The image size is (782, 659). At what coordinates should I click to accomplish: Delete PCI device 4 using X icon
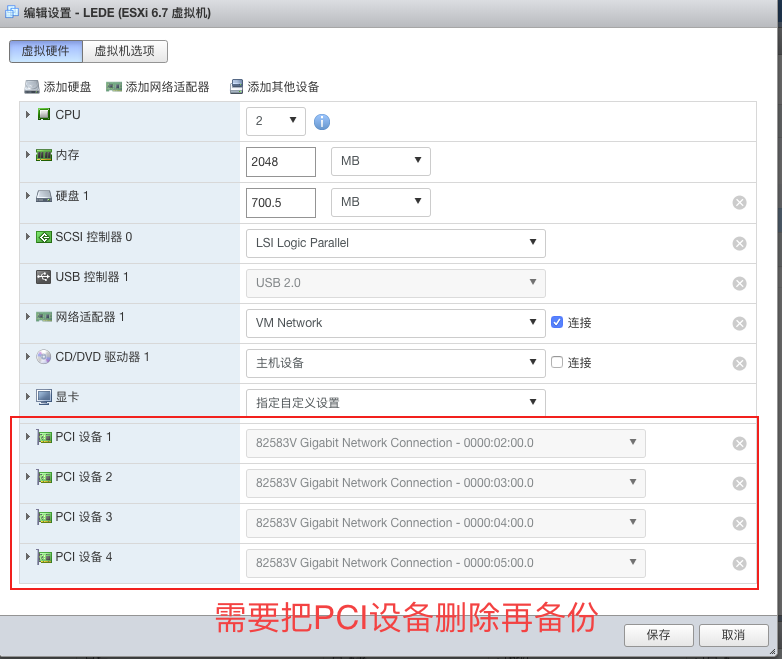739,563
